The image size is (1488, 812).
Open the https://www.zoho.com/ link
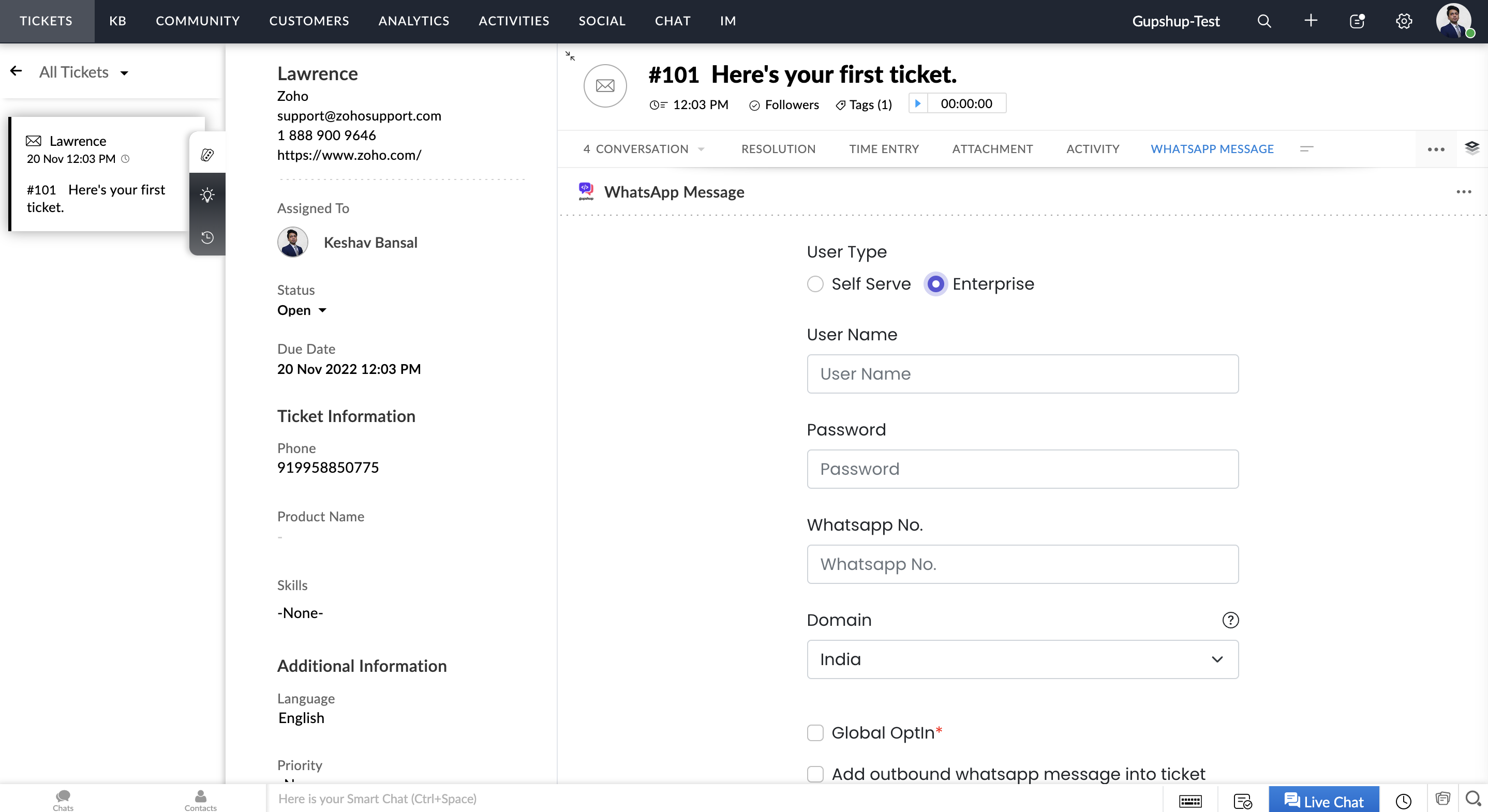point(349,155)
